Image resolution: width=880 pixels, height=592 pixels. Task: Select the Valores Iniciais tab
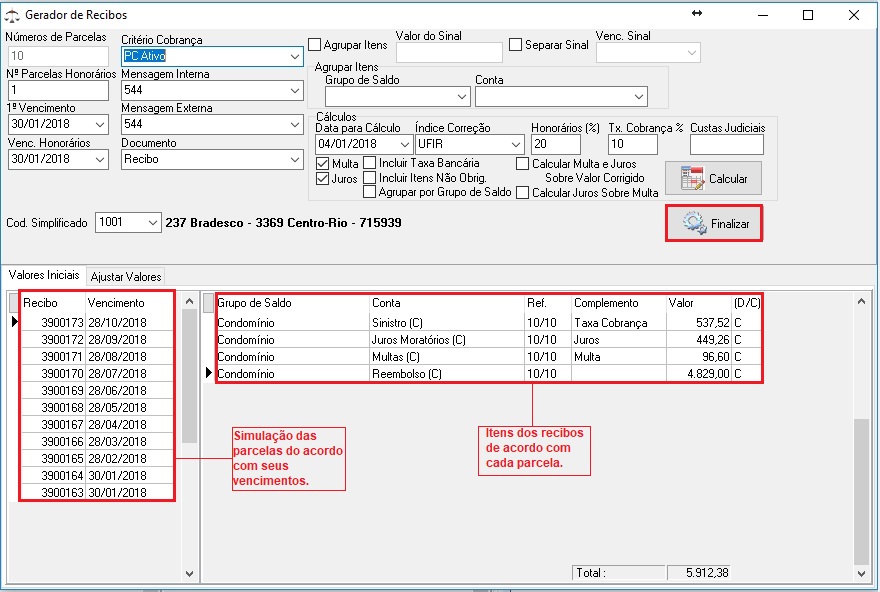coord(44,276)
